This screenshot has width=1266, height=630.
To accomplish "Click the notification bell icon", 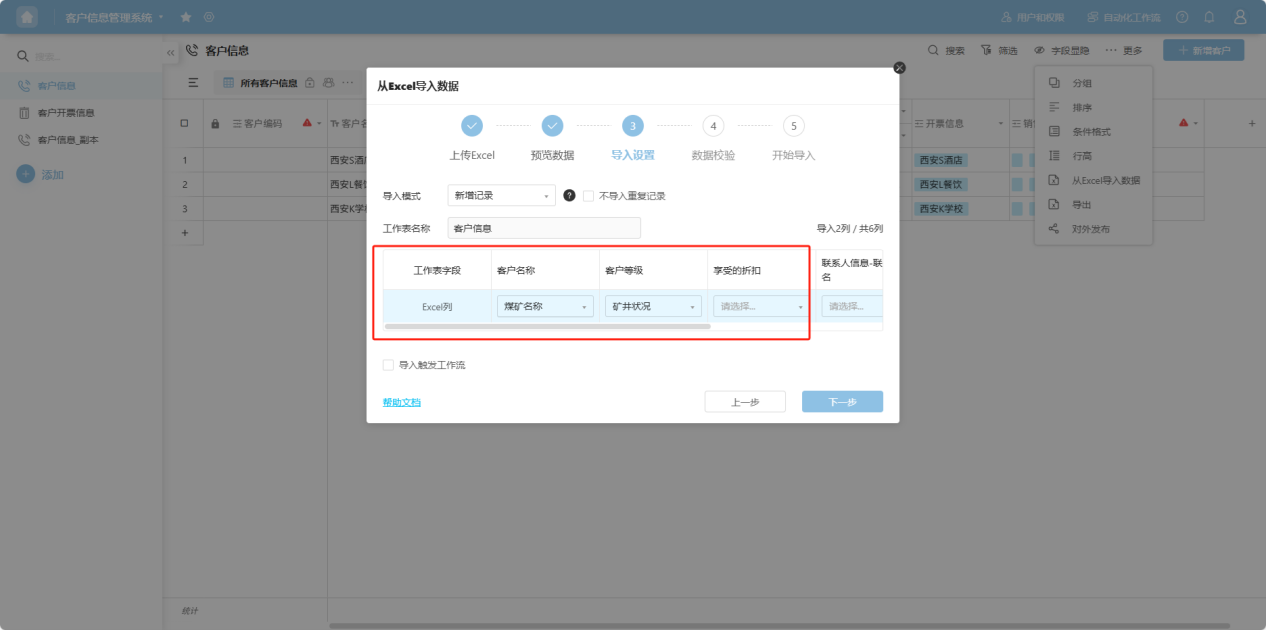I will (1209, 17).
